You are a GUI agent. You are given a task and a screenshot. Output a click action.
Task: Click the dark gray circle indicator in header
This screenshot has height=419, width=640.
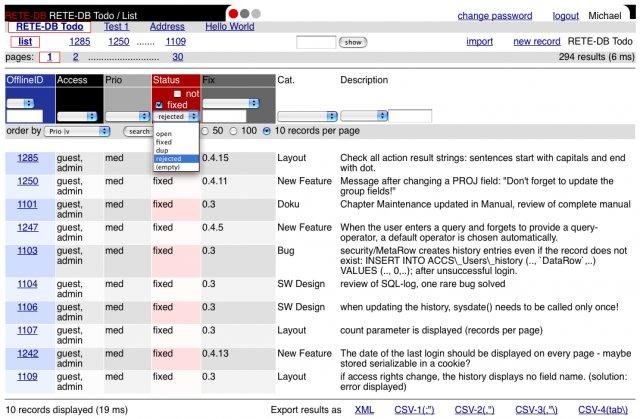click(x=245, y=13)
